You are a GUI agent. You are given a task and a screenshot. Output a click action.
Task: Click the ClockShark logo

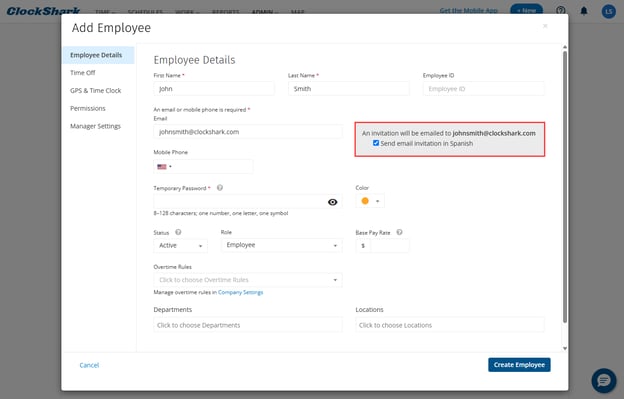[43, 11]
